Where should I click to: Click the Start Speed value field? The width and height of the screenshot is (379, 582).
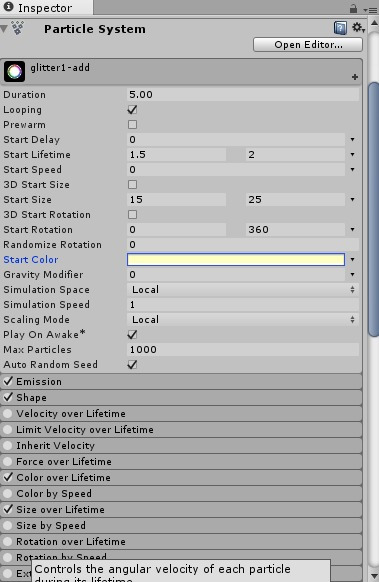236,170
